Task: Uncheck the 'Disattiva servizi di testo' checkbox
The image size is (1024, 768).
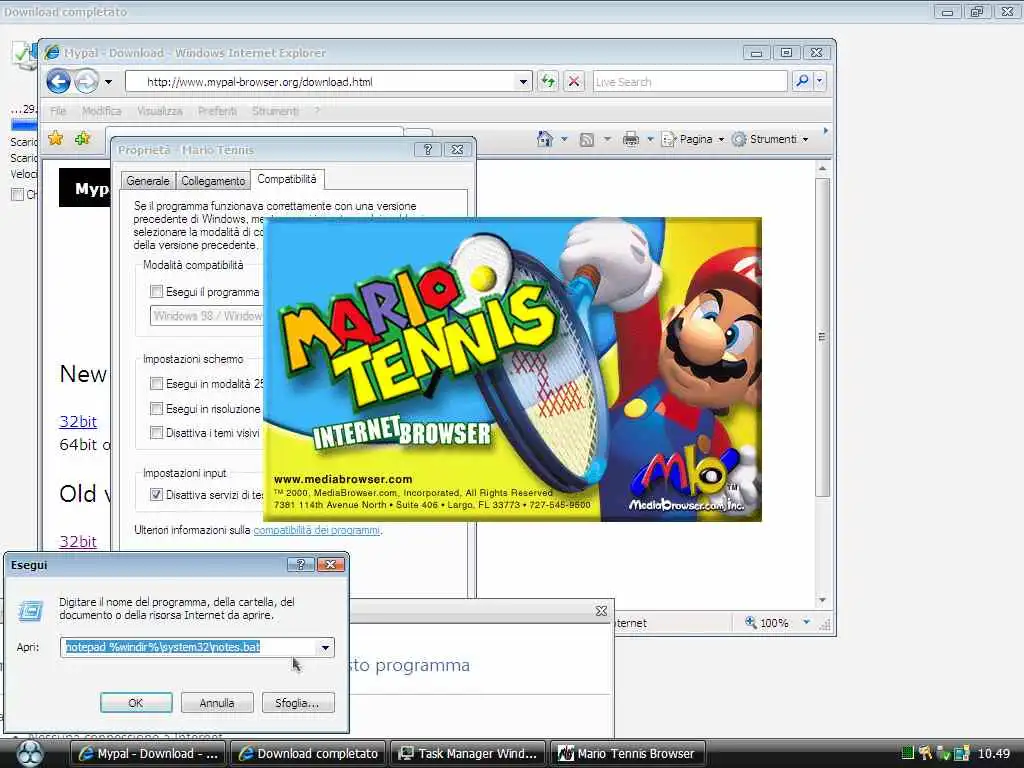Action: (156, 494)
